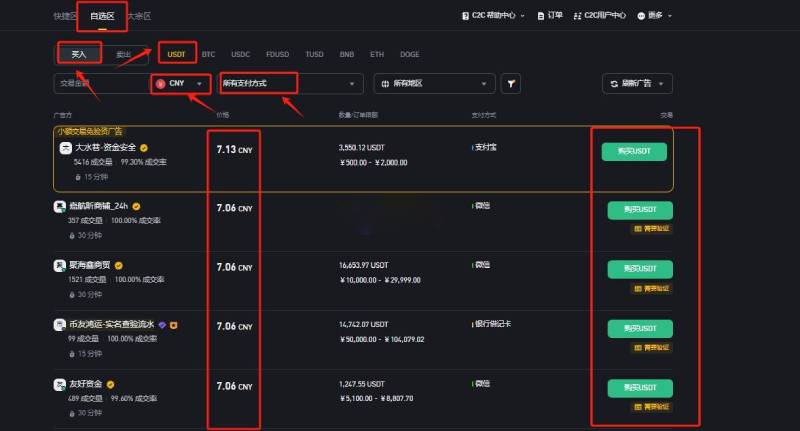This screenshot has width=800, height=431.
Task: Click 友好资金 merchant avatar
Action: coord(60,384)
